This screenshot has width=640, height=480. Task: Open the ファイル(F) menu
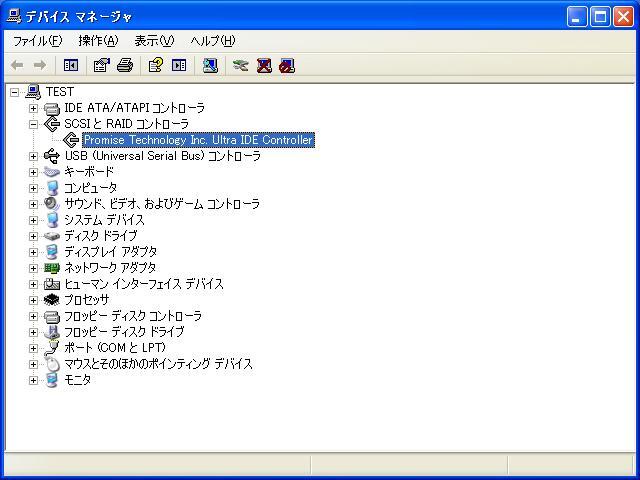click(37, 41)
